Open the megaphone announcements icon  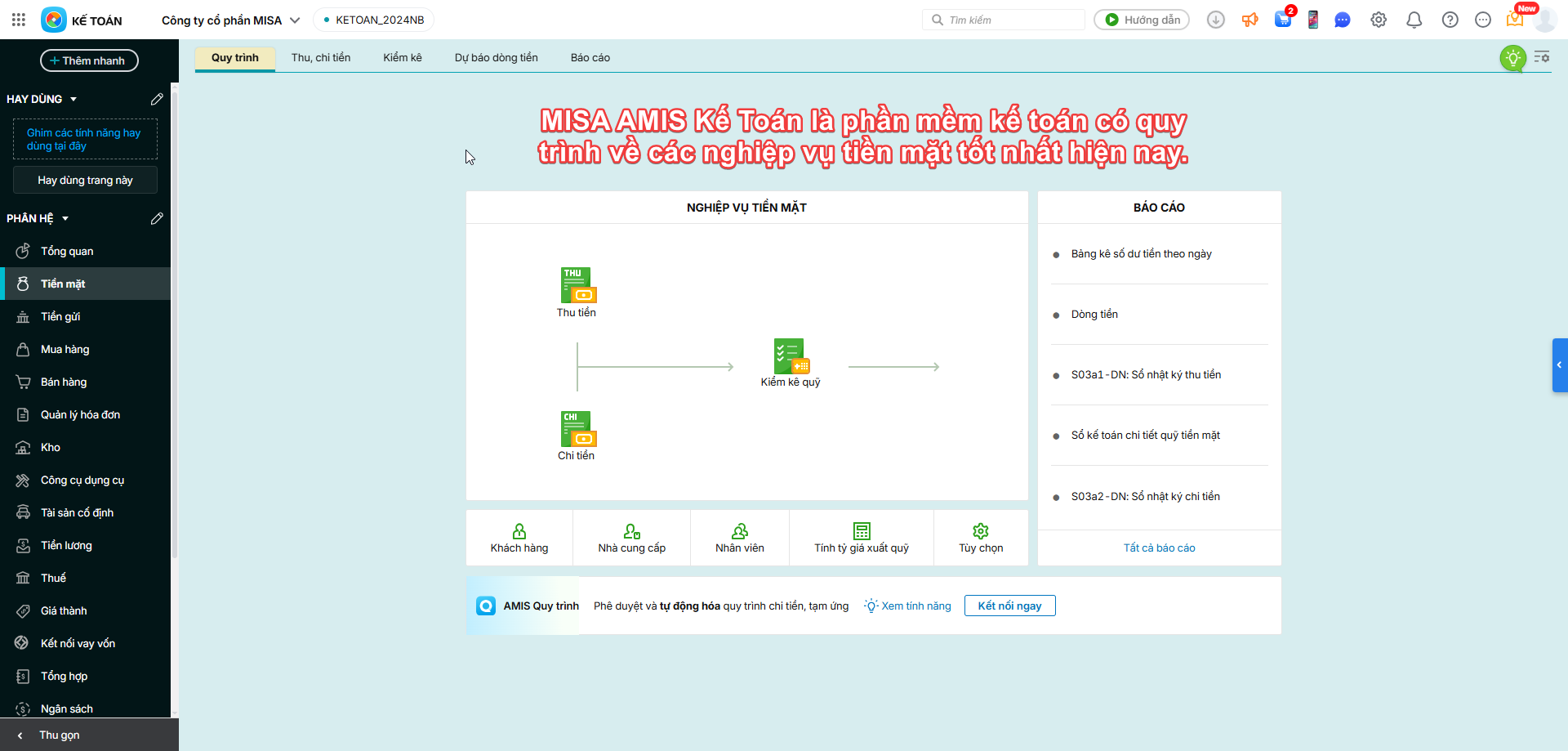tap(1250, 20)
